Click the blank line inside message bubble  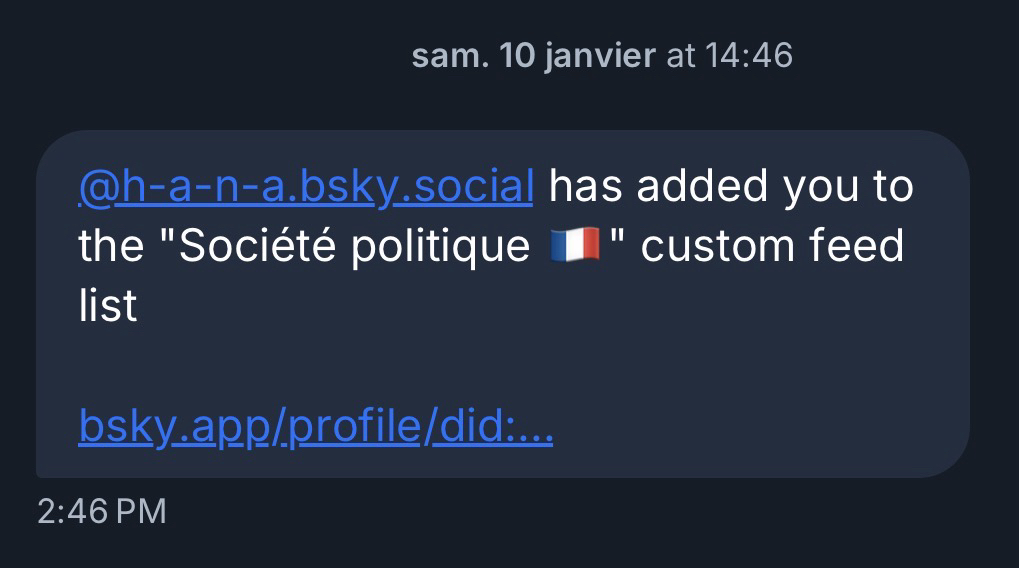coord(500,367)
